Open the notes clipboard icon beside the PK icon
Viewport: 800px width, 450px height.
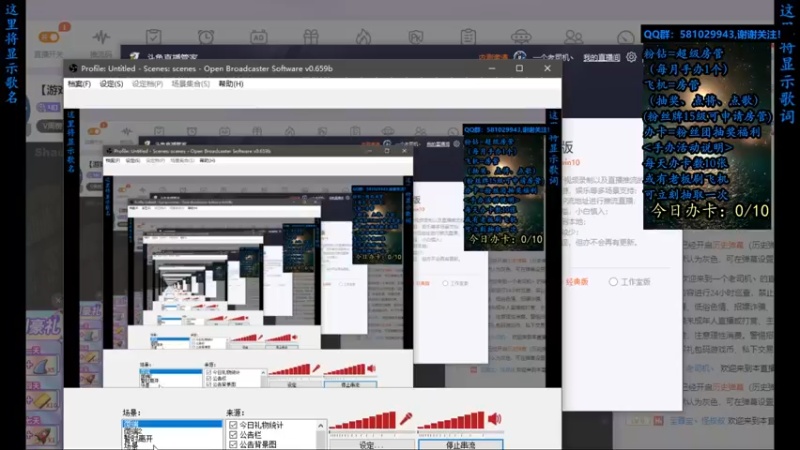tap(468, 37)
